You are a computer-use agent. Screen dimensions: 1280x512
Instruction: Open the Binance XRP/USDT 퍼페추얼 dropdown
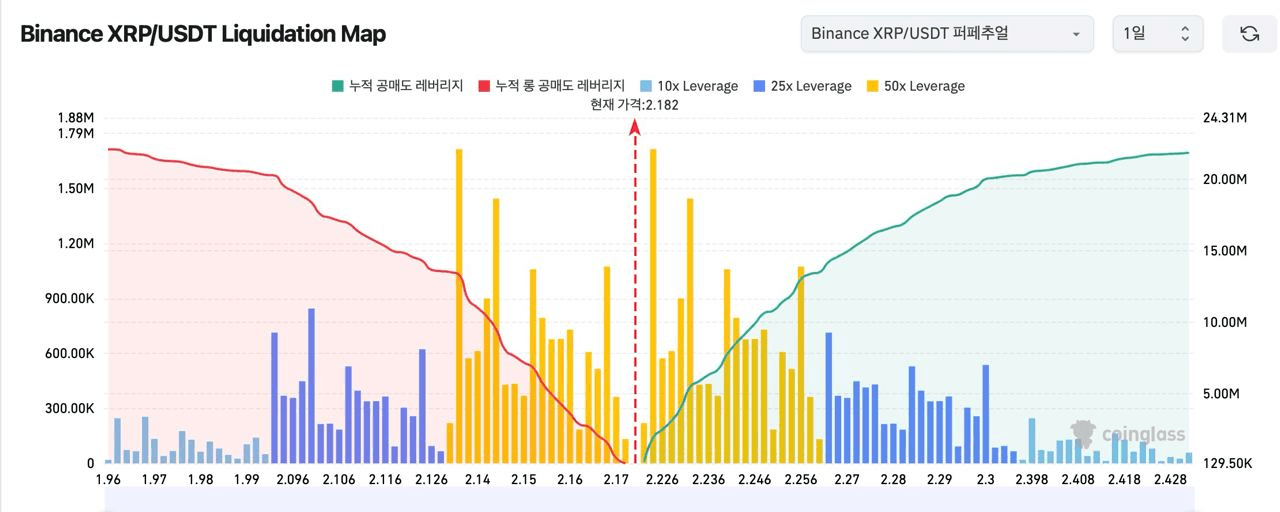click(x=947, y=34)
